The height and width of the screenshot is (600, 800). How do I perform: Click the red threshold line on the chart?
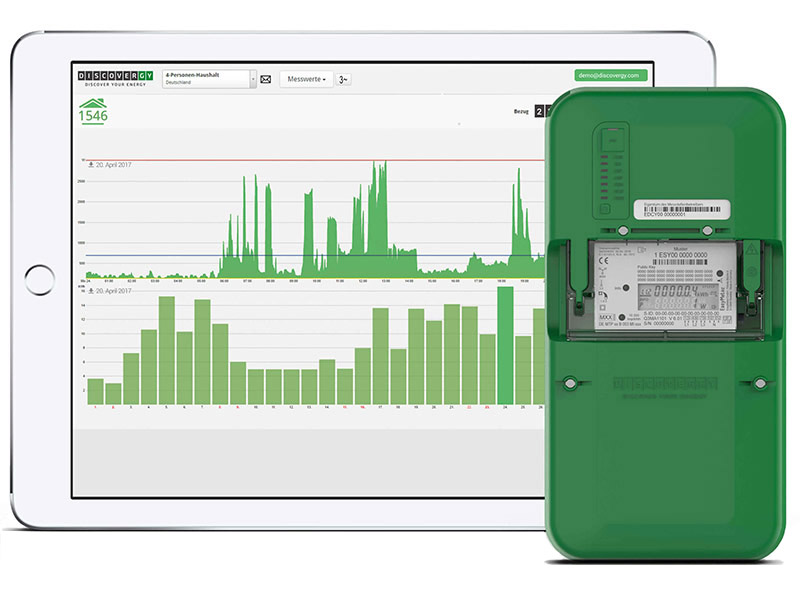tap(300, 161)
